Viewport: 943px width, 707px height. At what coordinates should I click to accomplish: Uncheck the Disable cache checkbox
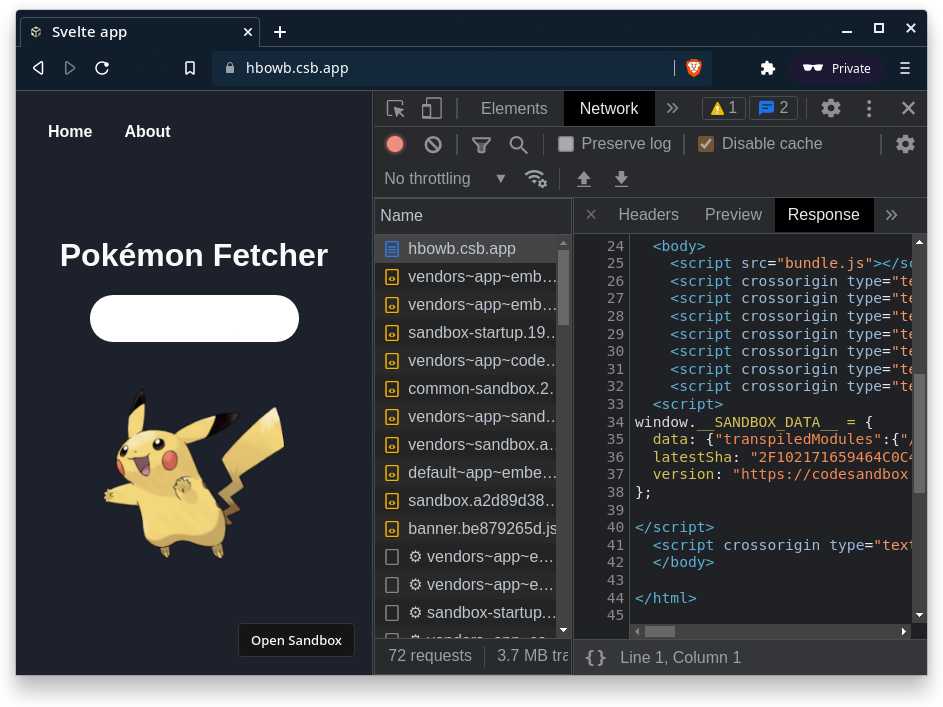(705, 144)
